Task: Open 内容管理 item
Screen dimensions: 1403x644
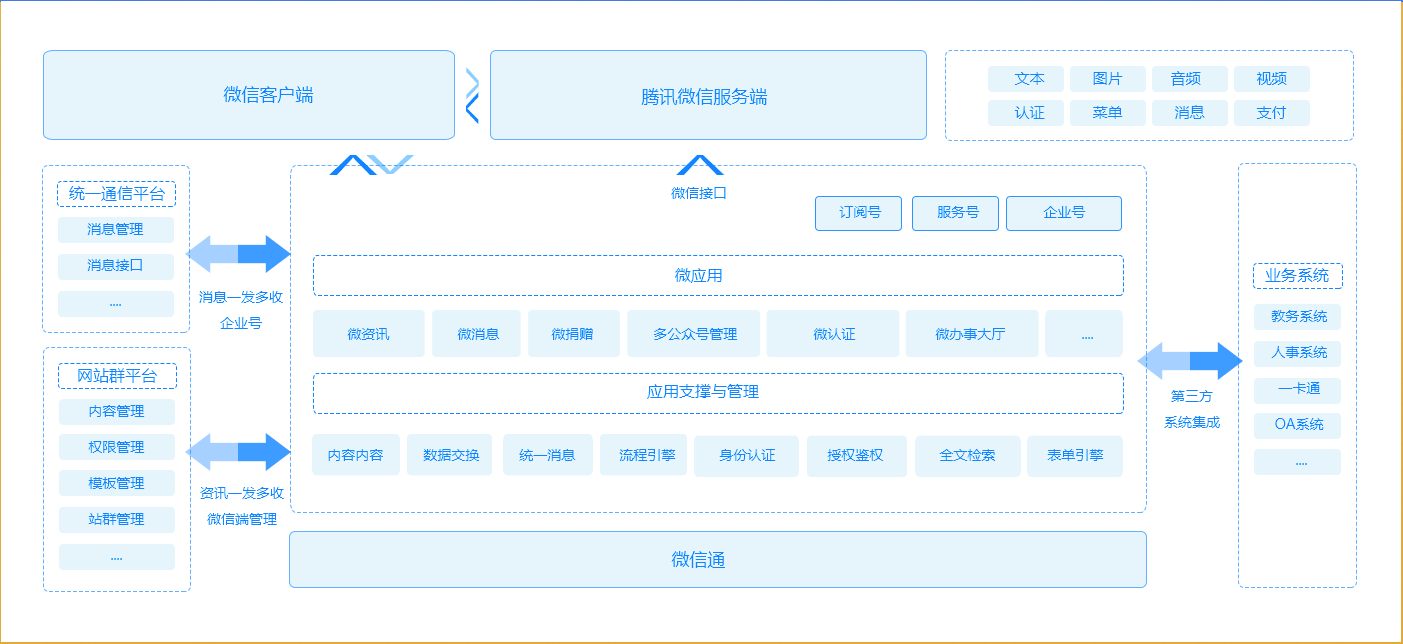Action: (x=116, y=412)
